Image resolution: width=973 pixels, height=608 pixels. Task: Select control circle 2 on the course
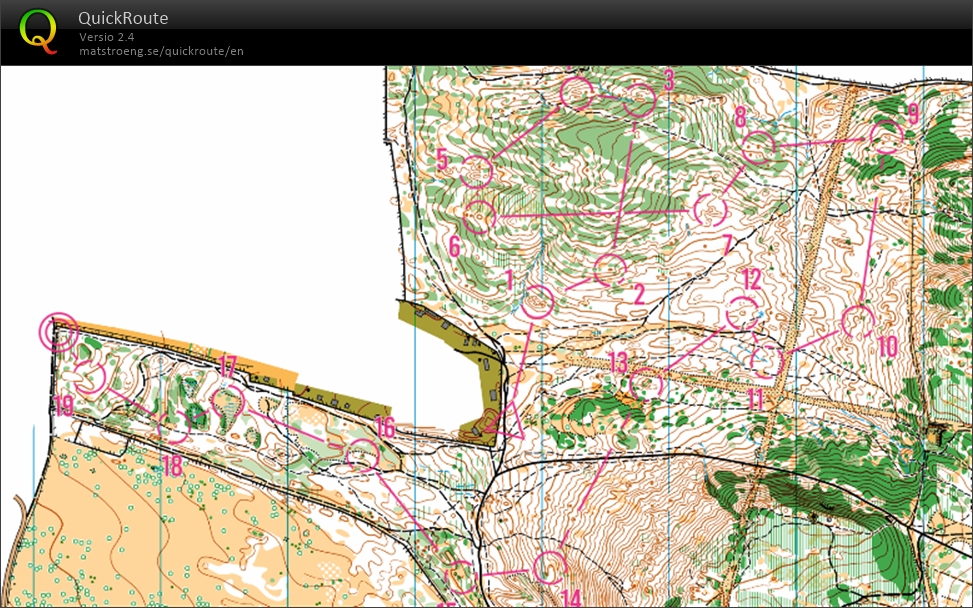[609, 269]
